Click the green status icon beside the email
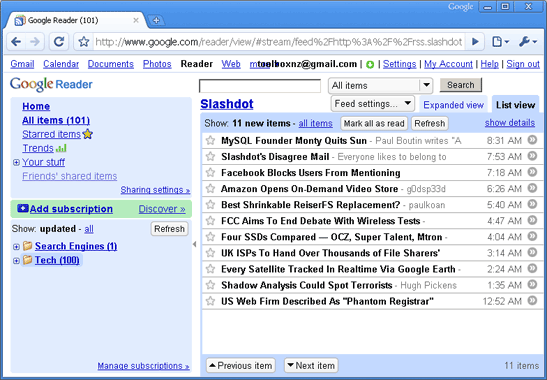The image size is (547, 380). coord(370,65)
